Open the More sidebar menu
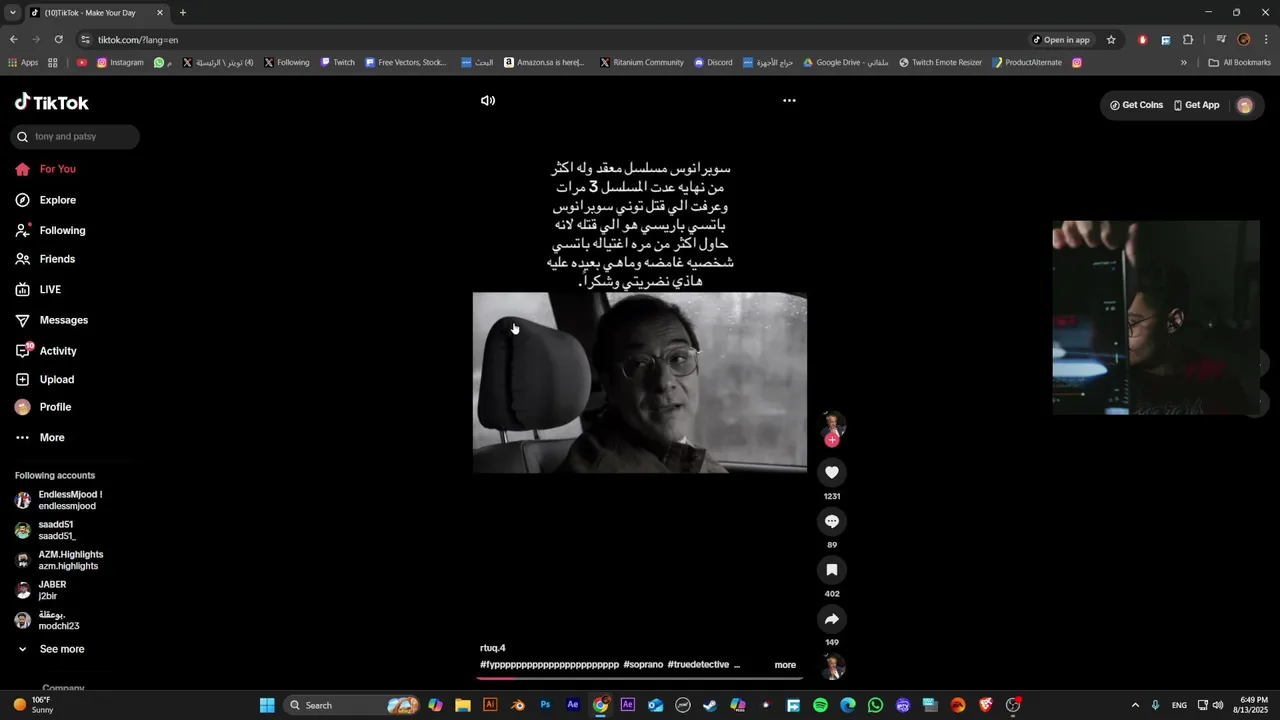 pos(52,437)
